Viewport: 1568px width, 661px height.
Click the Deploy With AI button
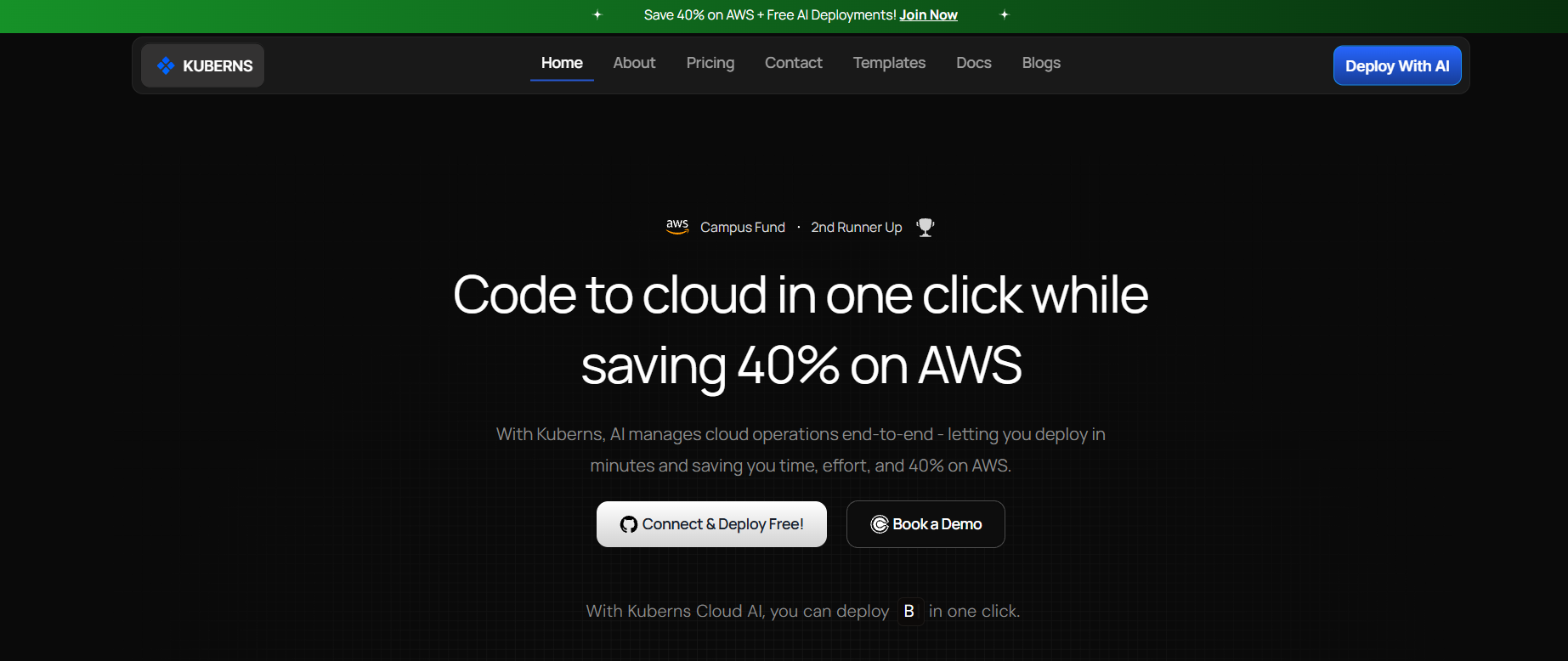pos(1397,65)
